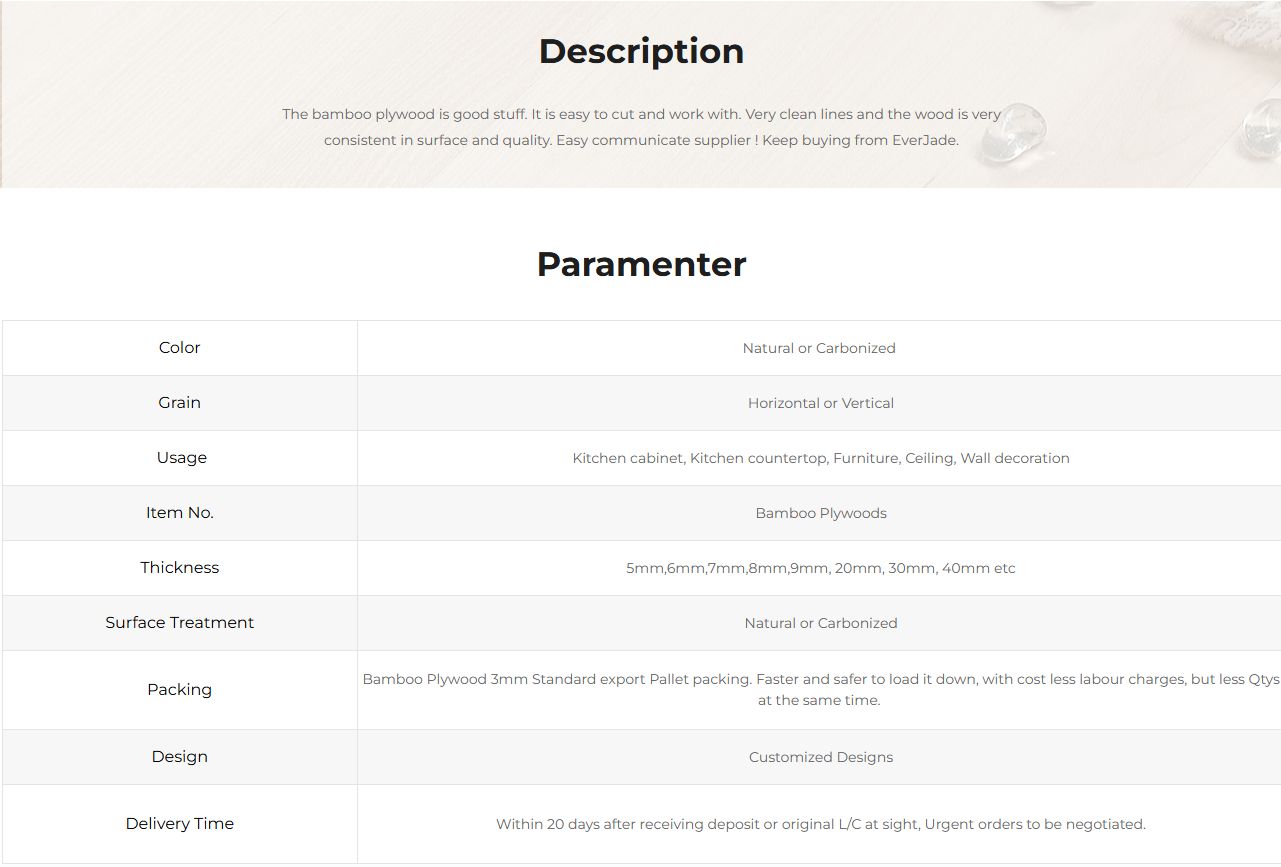Click the Delivery Time label
1281x867 pixels.
point(180,824)
